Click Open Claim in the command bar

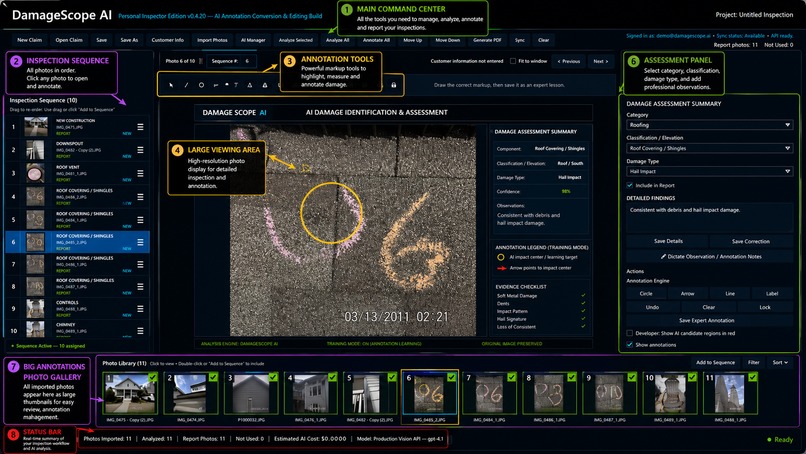(69, 40)
